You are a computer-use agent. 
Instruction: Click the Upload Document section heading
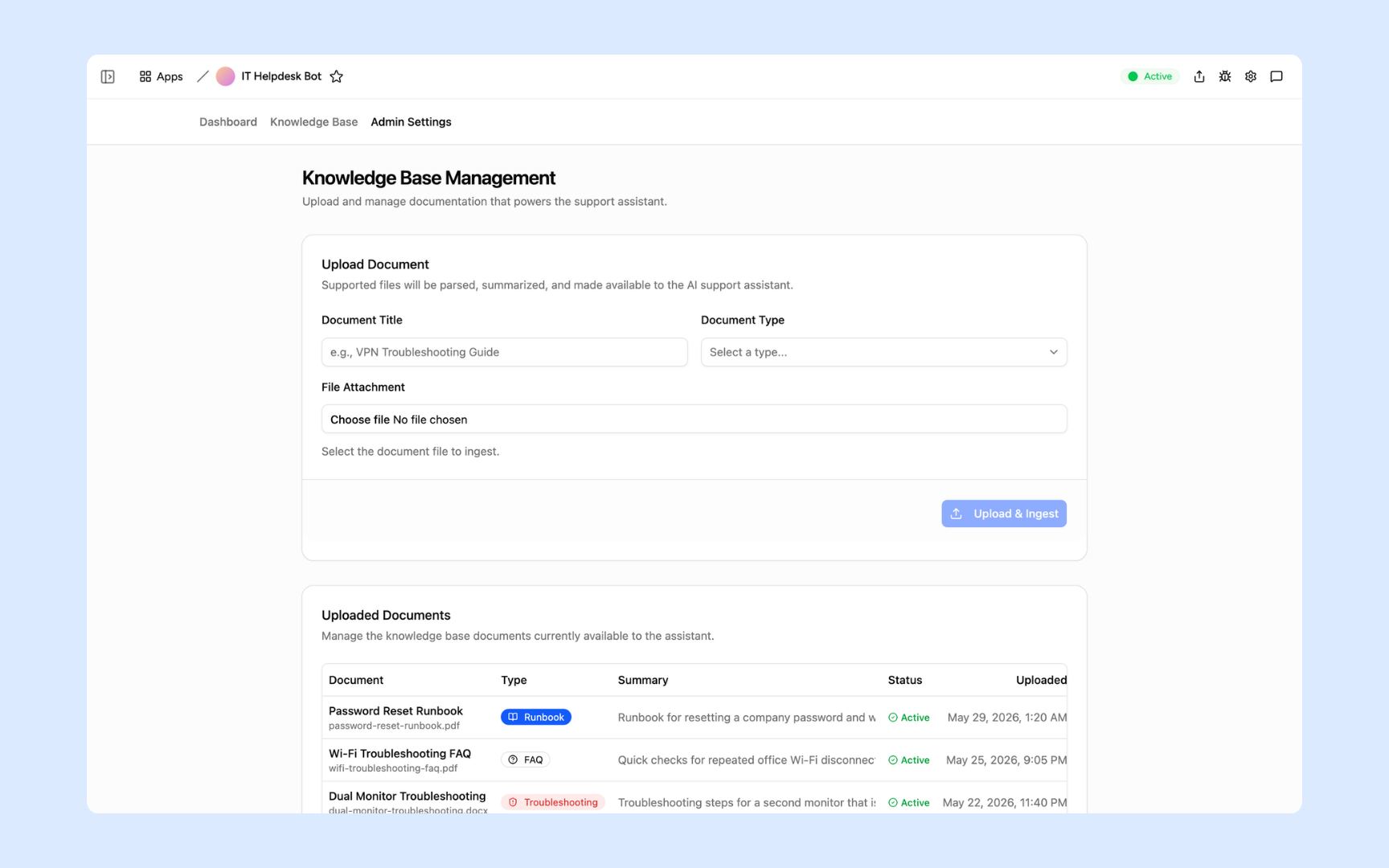tap(375, 264)
